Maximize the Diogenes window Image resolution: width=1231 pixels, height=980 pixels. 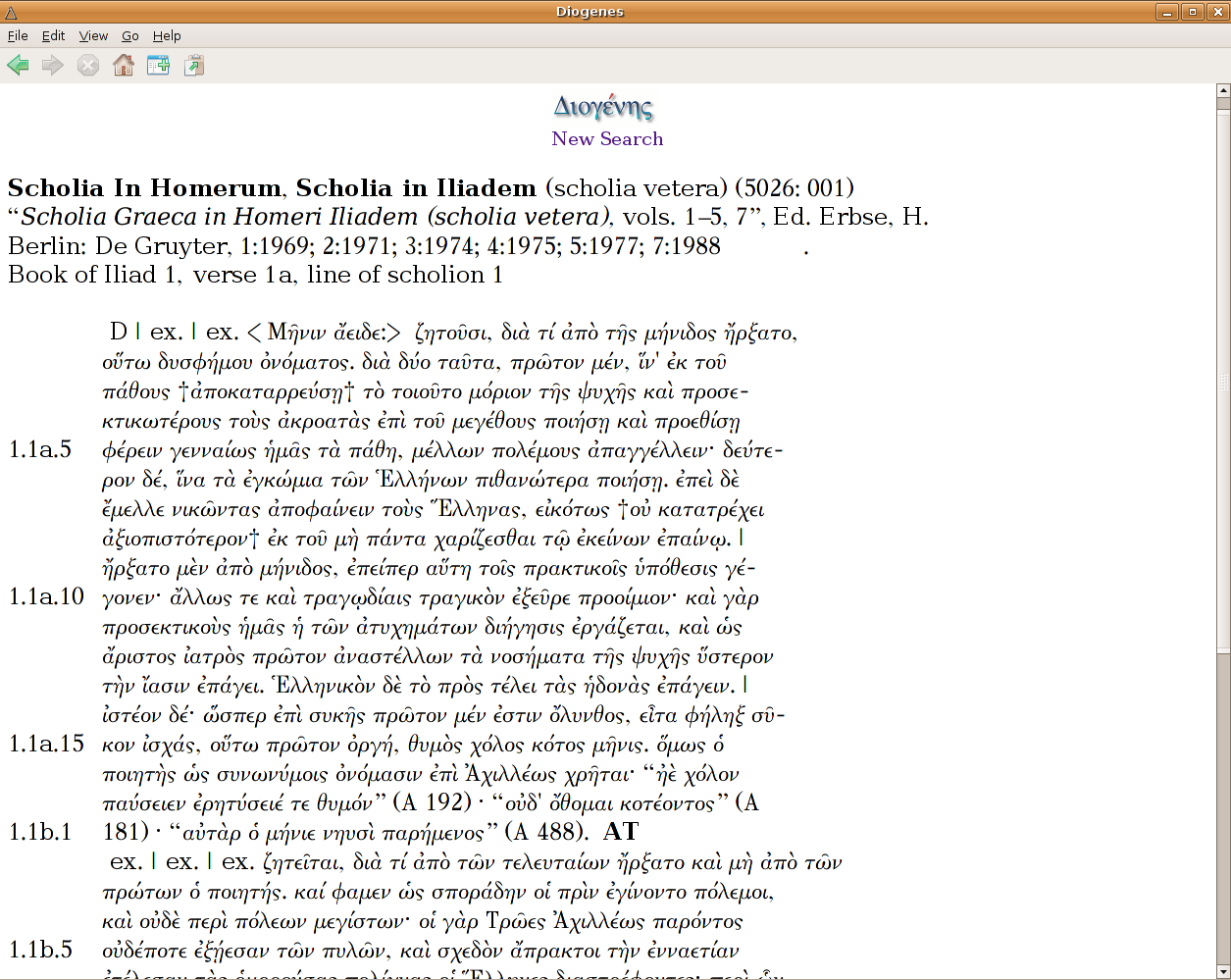1192,12
